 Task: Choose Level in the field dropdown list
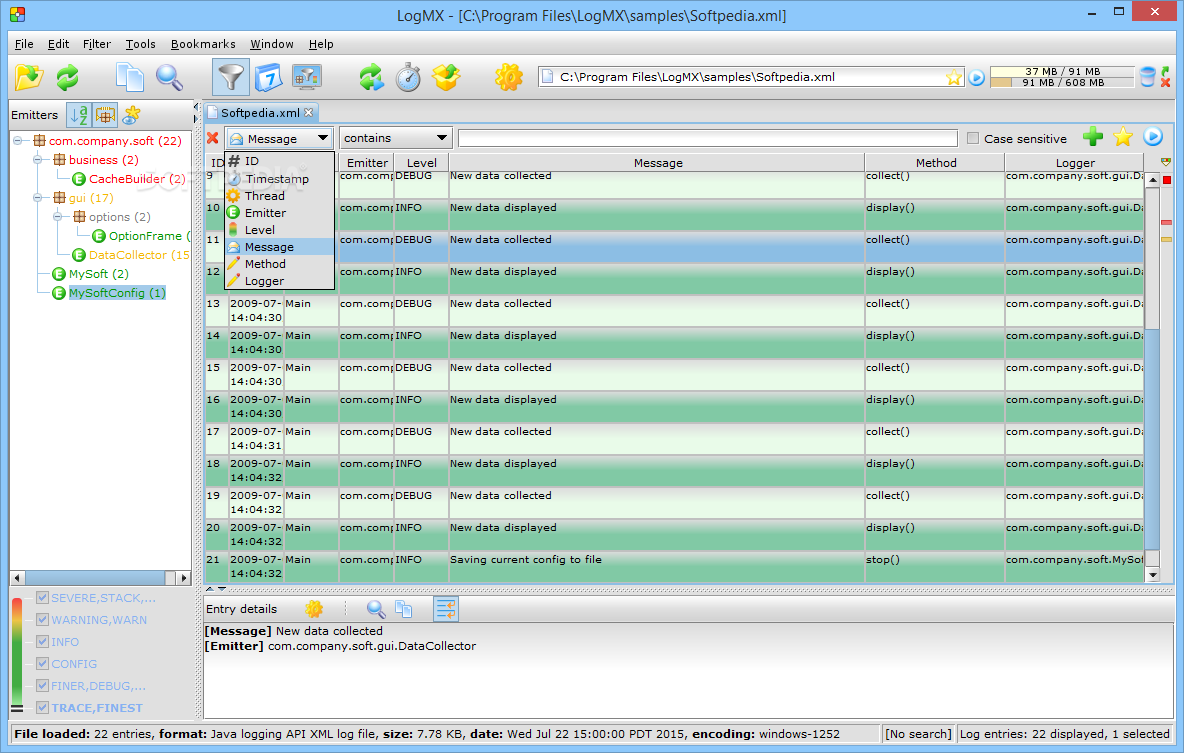279,230
